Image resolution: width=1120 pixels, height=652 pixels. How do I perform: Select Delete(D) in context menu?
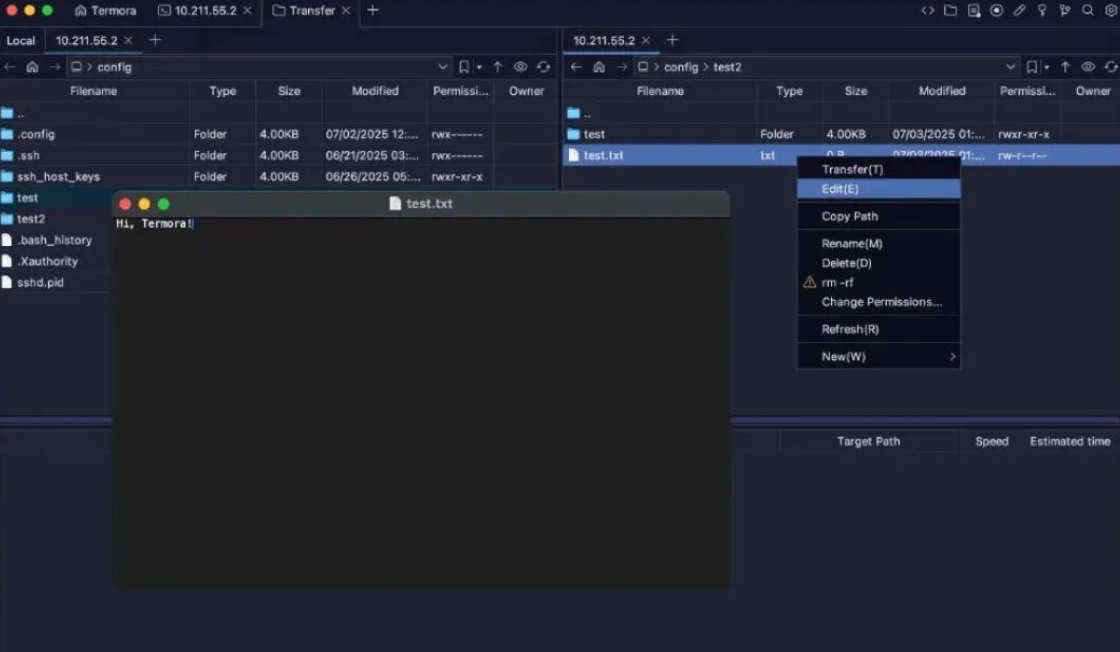point(879,263)
